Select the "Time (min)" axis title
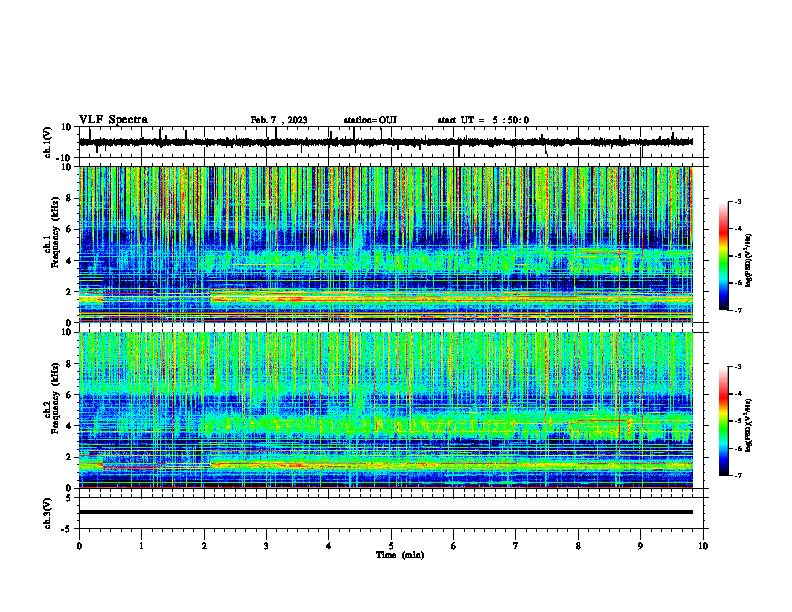792x612 pixels. coord(400,555)
